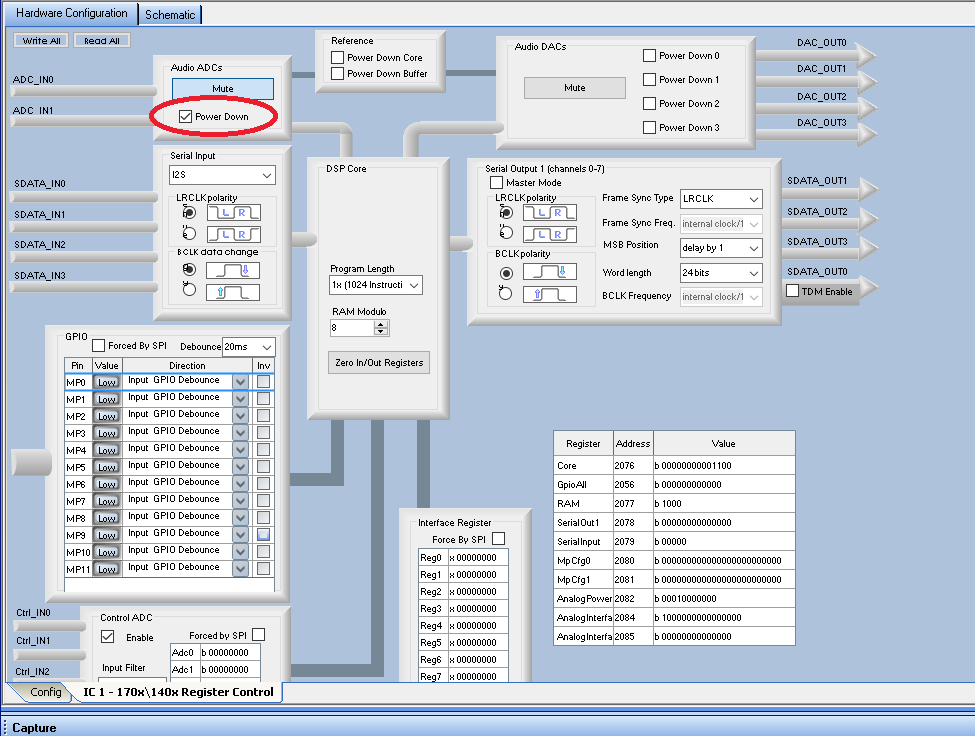The image size is (975, 736).
Task: Select the bottom LRCLK polarity waveform in Serial Input
Action: (x=232, y=233)
